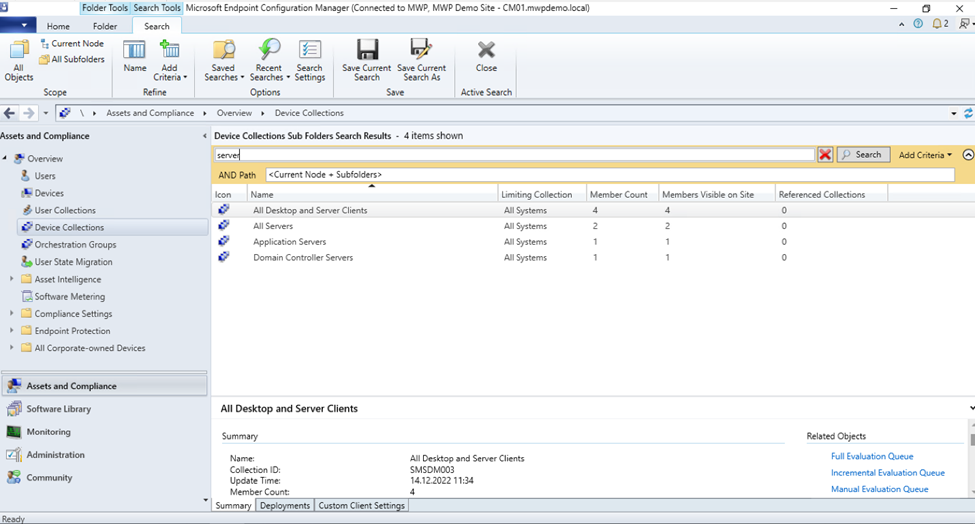Open the Saved Searches ribbon menu
The image size is (975, 524).
pyautogui.click(x=224, y=60)
